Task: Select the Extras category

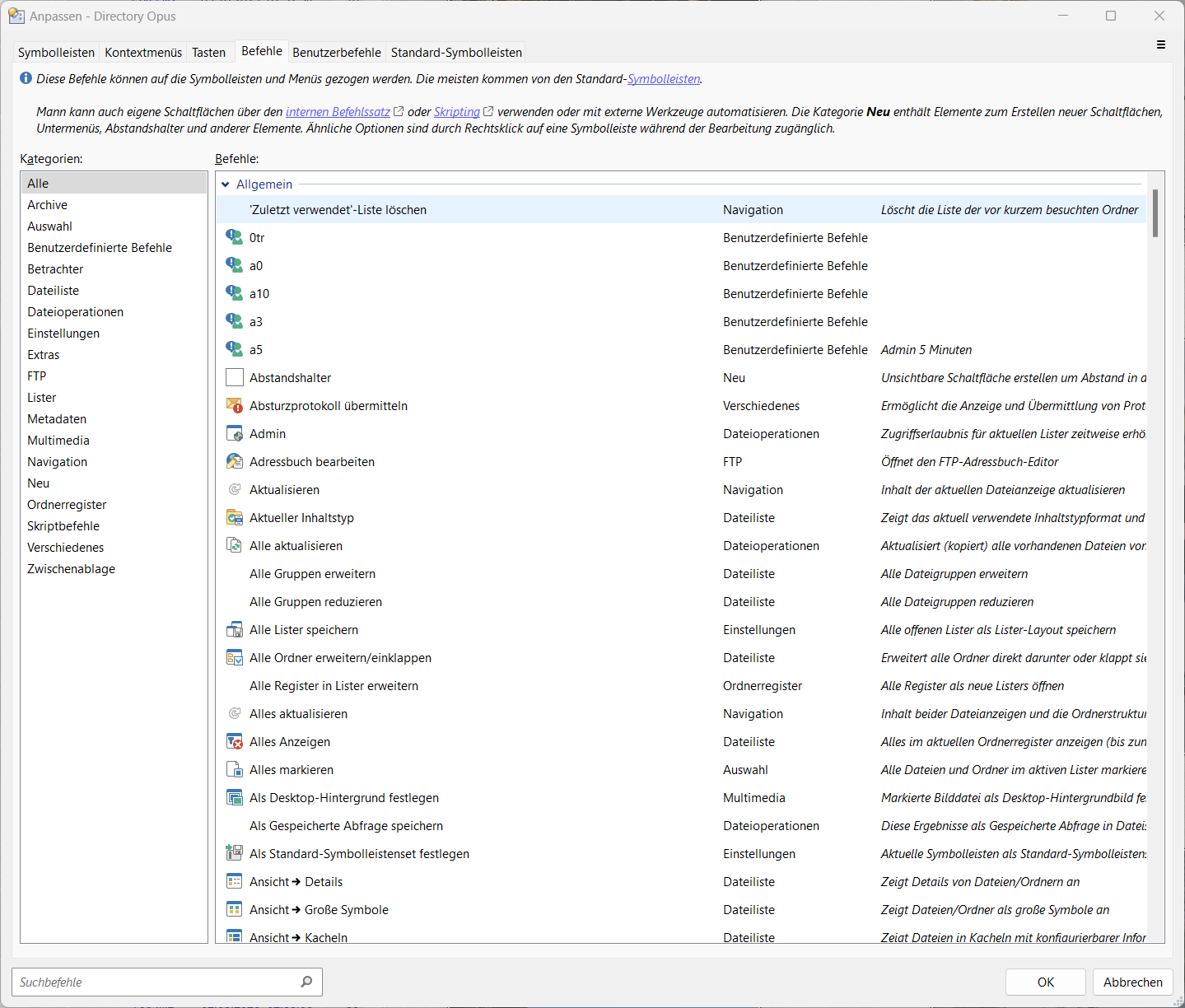Action: click(x=114, y=354)
